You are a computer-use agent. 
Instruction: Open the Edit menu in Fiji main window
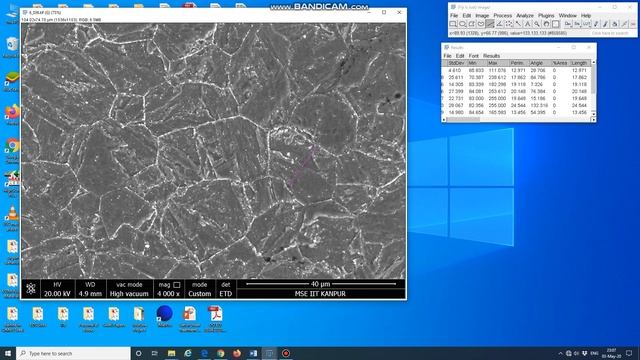point(467,16)
